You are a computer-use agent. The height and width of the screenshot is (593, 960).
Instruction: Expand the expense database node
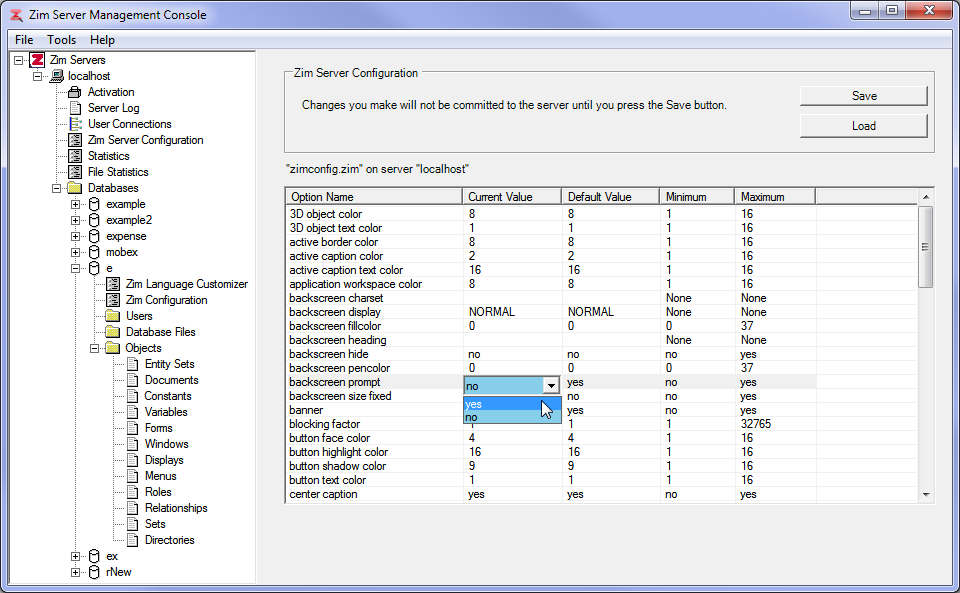pos(75,236)
